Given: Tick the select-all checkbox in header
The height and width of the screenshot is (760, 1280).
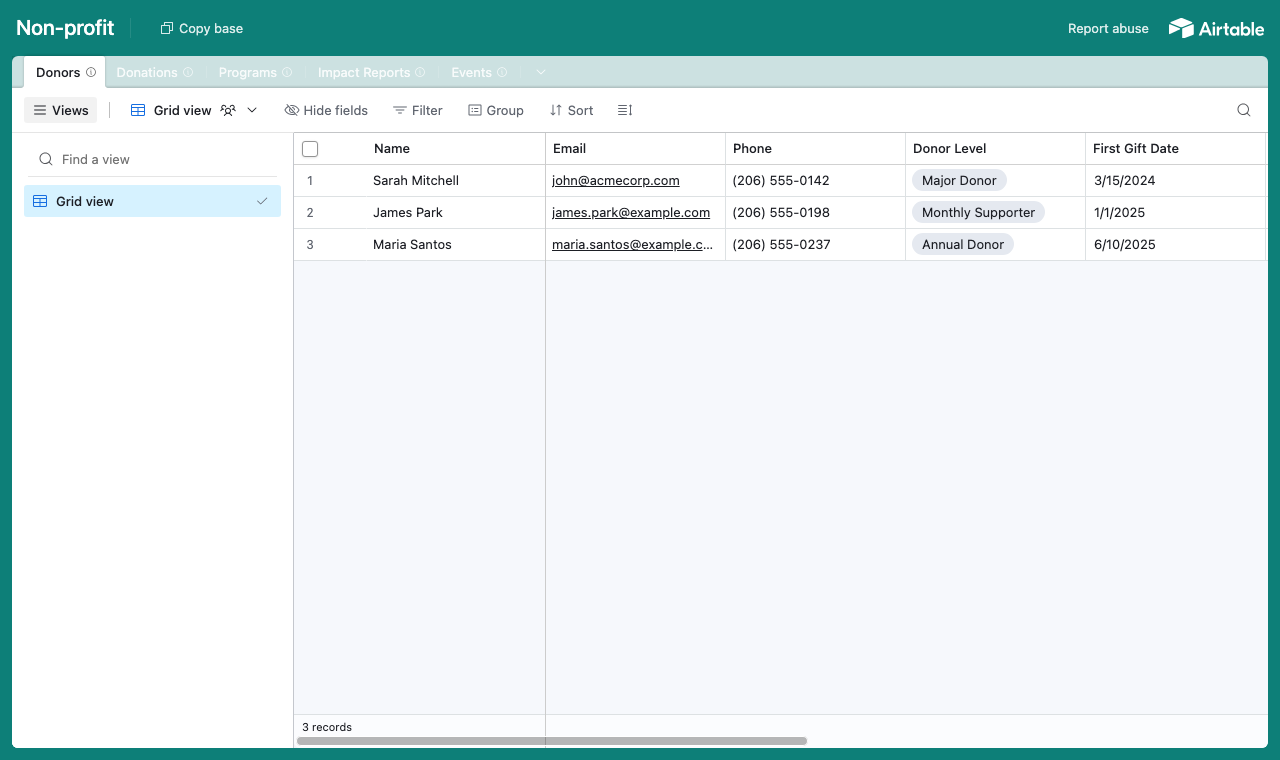Looking at the screenshot, I should pyautogui.click(x=310, y=149).
